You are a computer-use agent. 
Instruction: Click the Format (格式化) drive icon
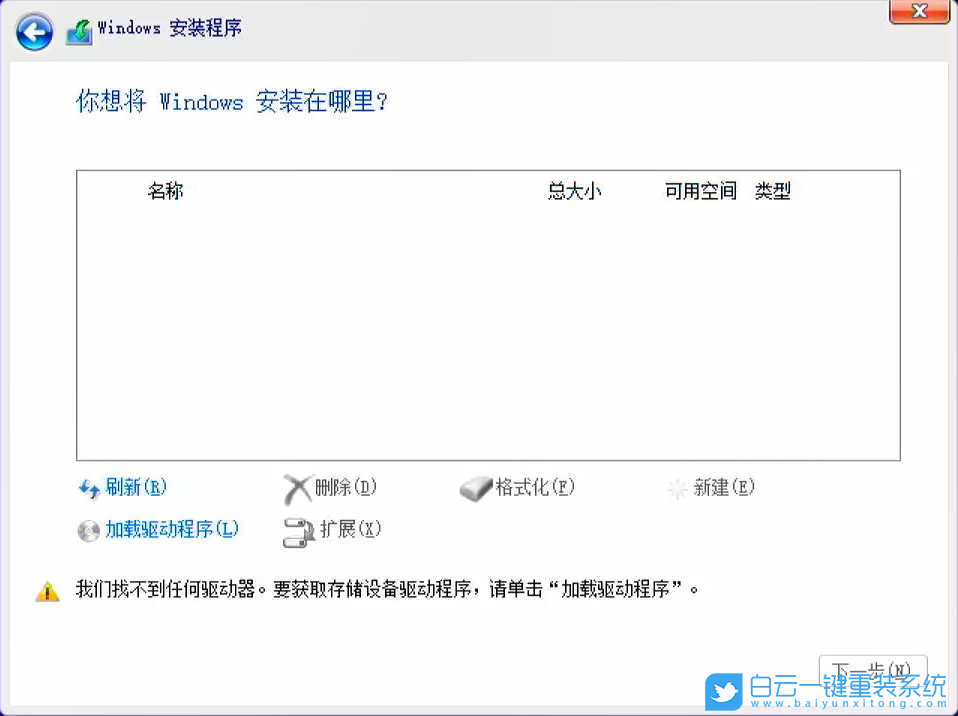pyautogui.click(x=476, y=489)
